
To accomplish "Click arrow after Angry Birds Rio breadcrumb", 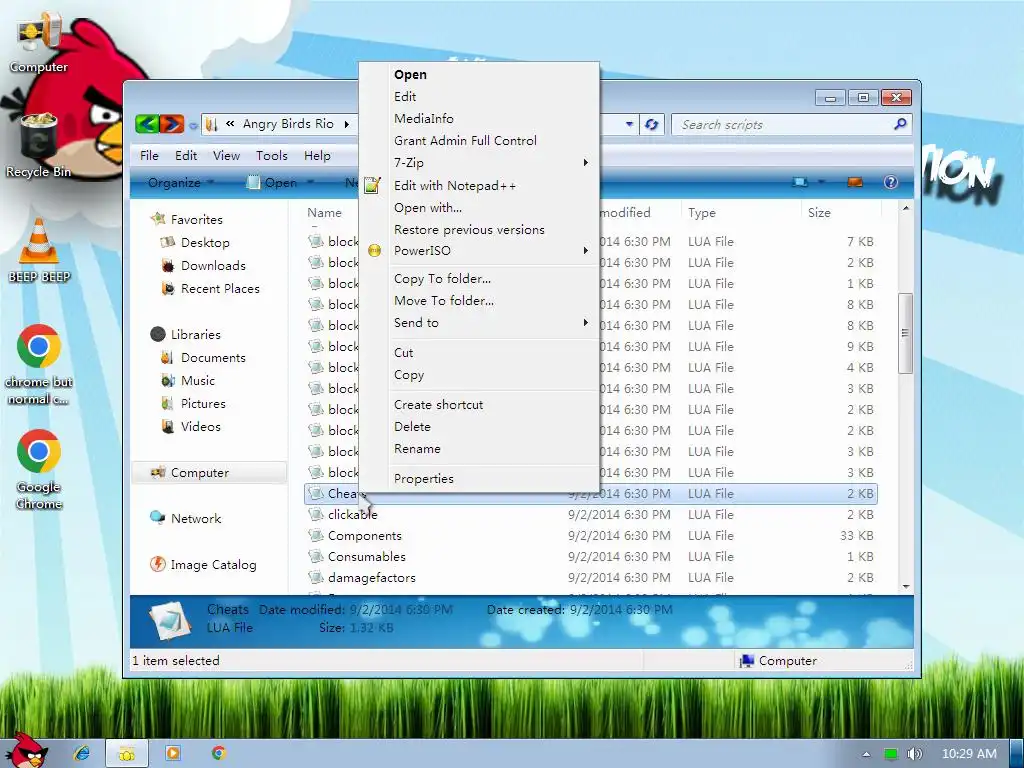I will [x=347, y=124].
